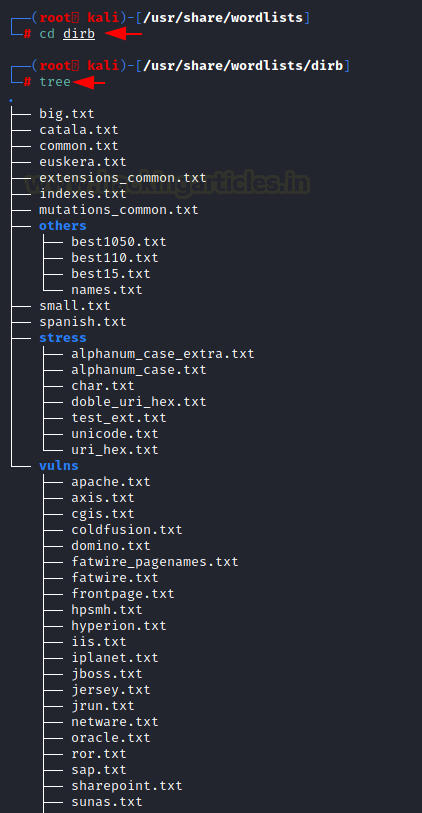Click apache.txt under vulns
Screen dimensions: 422x813
point(111,481)
